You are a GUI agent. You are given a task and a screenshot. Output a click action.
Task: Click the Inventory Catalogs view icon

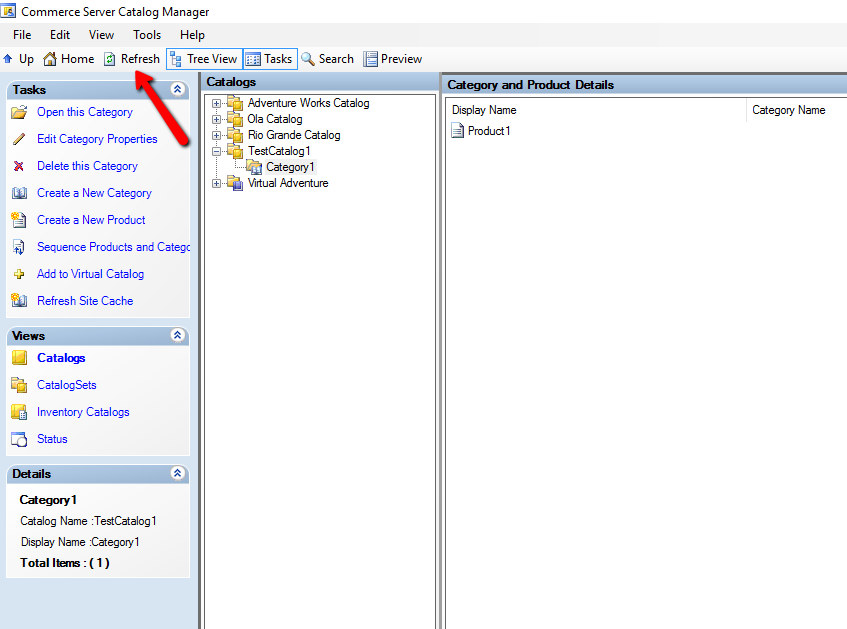click(19, 412)
